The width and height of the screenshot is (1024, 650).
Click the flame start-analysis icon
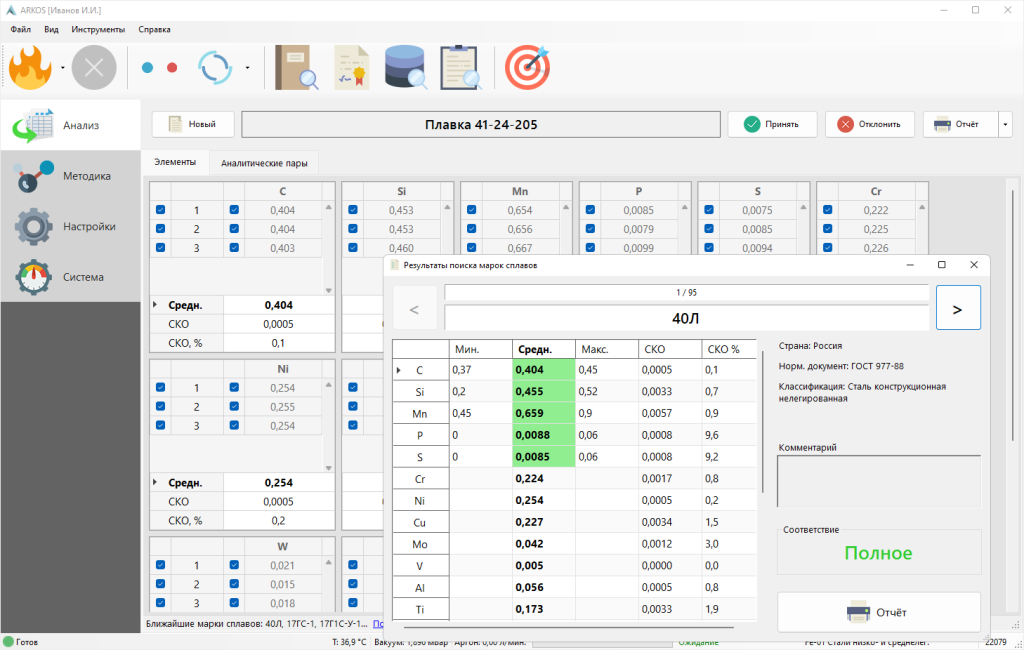pyautogui.click(x=32, y=68)
